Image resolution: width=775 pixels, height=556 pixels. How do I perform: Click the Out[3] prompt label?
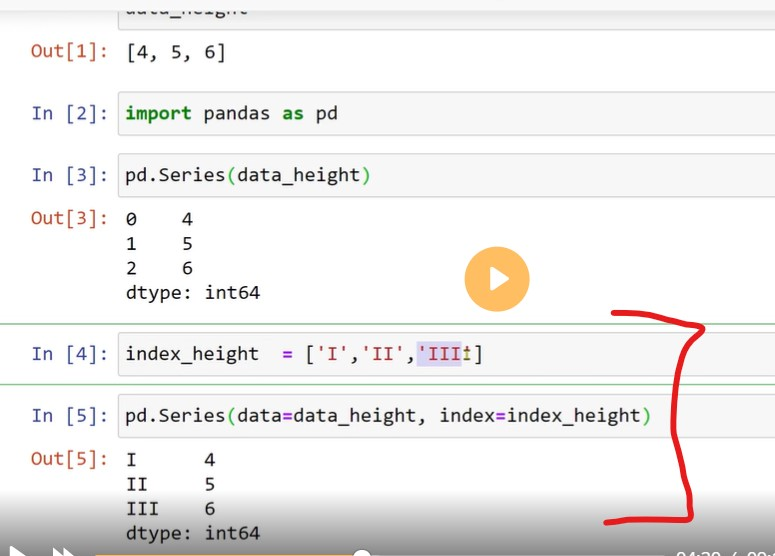tap(69, 218)
